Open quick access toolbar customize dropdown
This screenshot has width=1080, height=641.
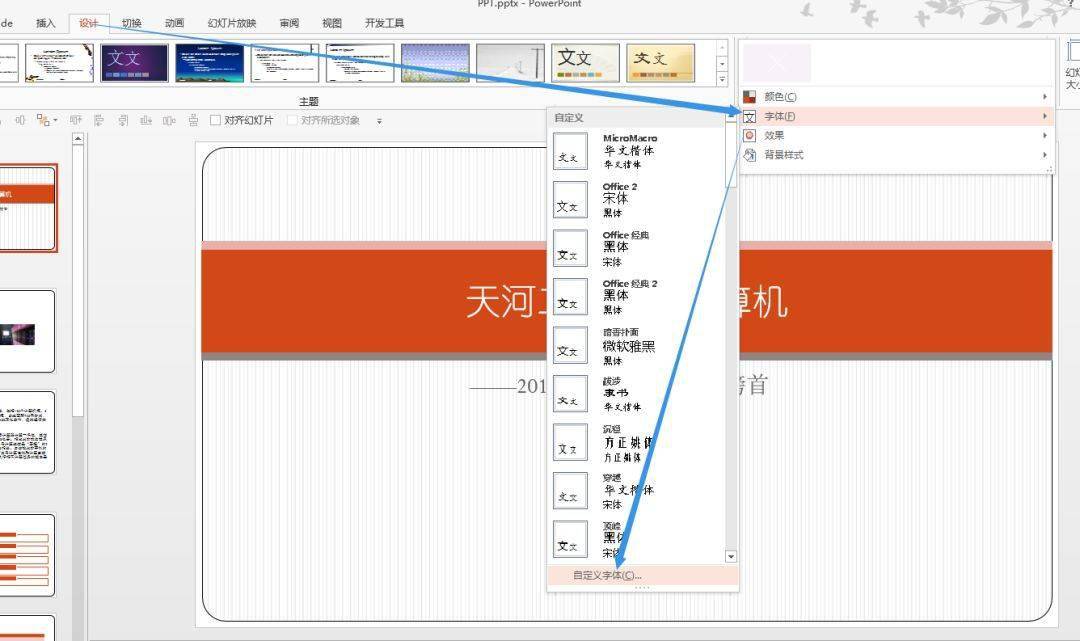point(379,121)
